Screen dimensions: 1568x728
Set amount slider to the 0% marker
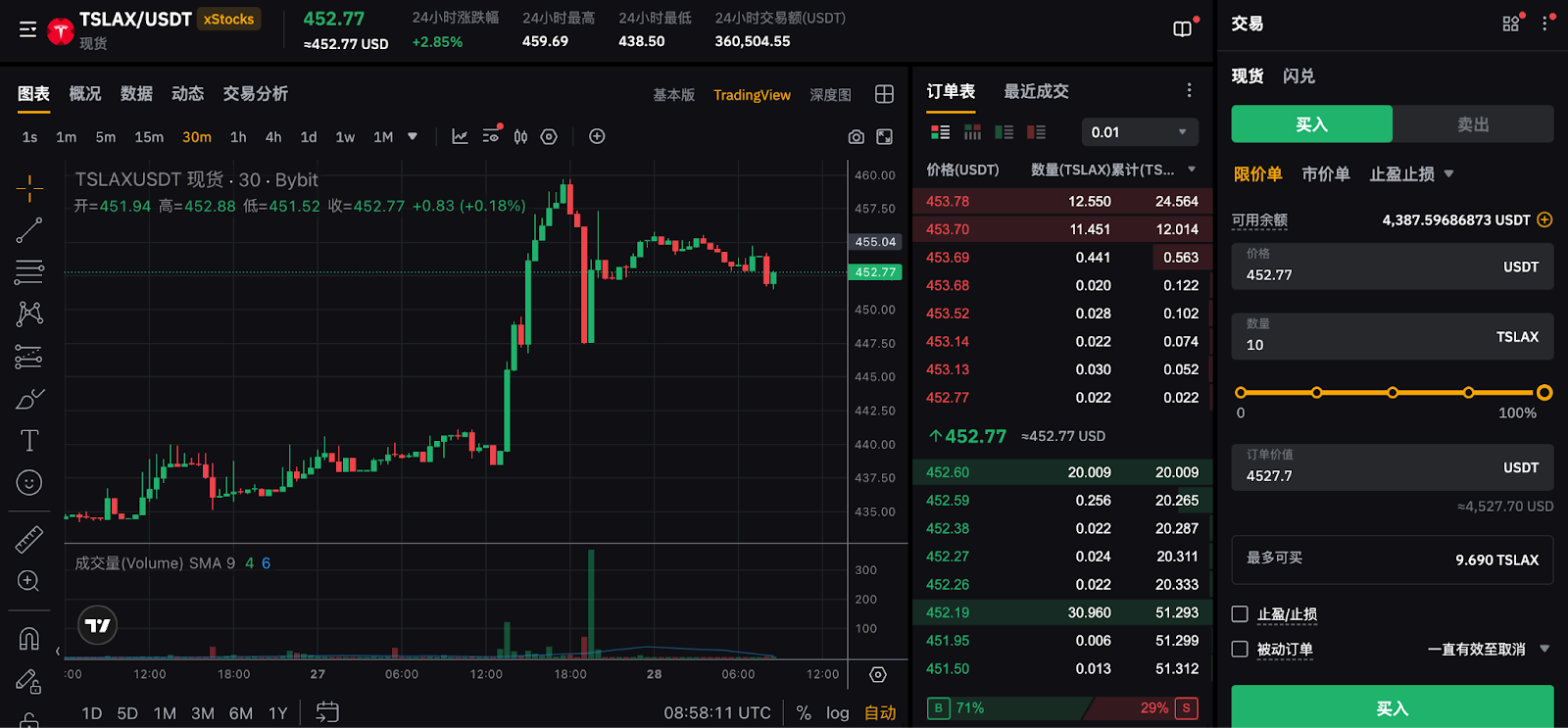(x=1241, y=393)
